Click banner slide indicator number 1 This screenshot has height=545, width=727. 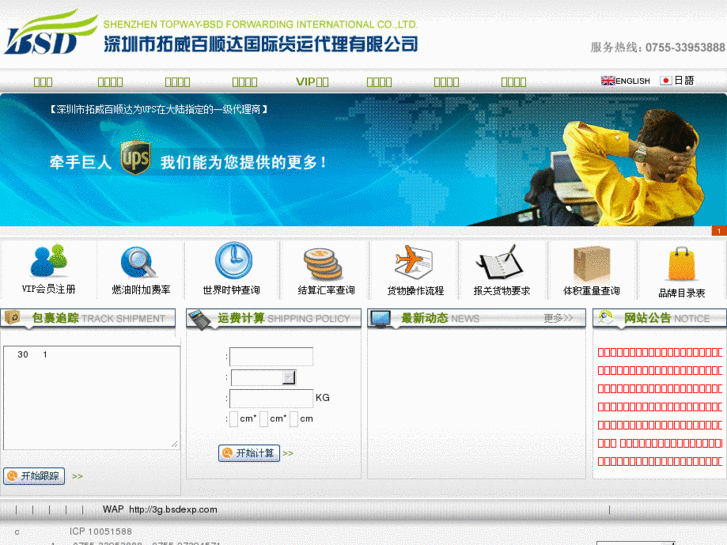click(719, 231)
